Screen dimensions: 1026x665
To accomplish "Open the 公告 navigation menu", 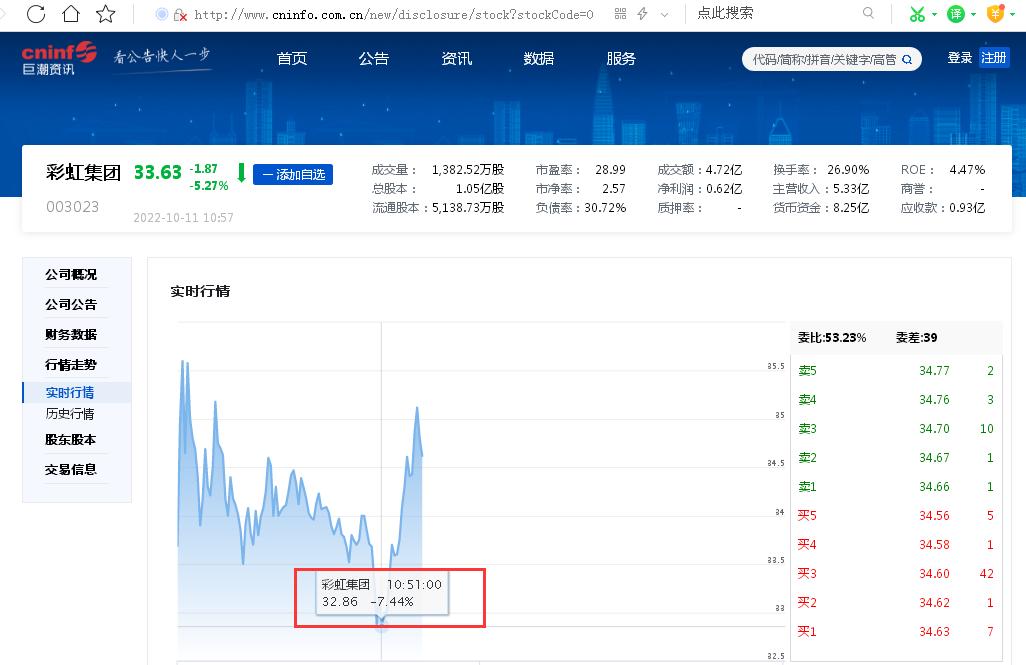I will (374, 59).
